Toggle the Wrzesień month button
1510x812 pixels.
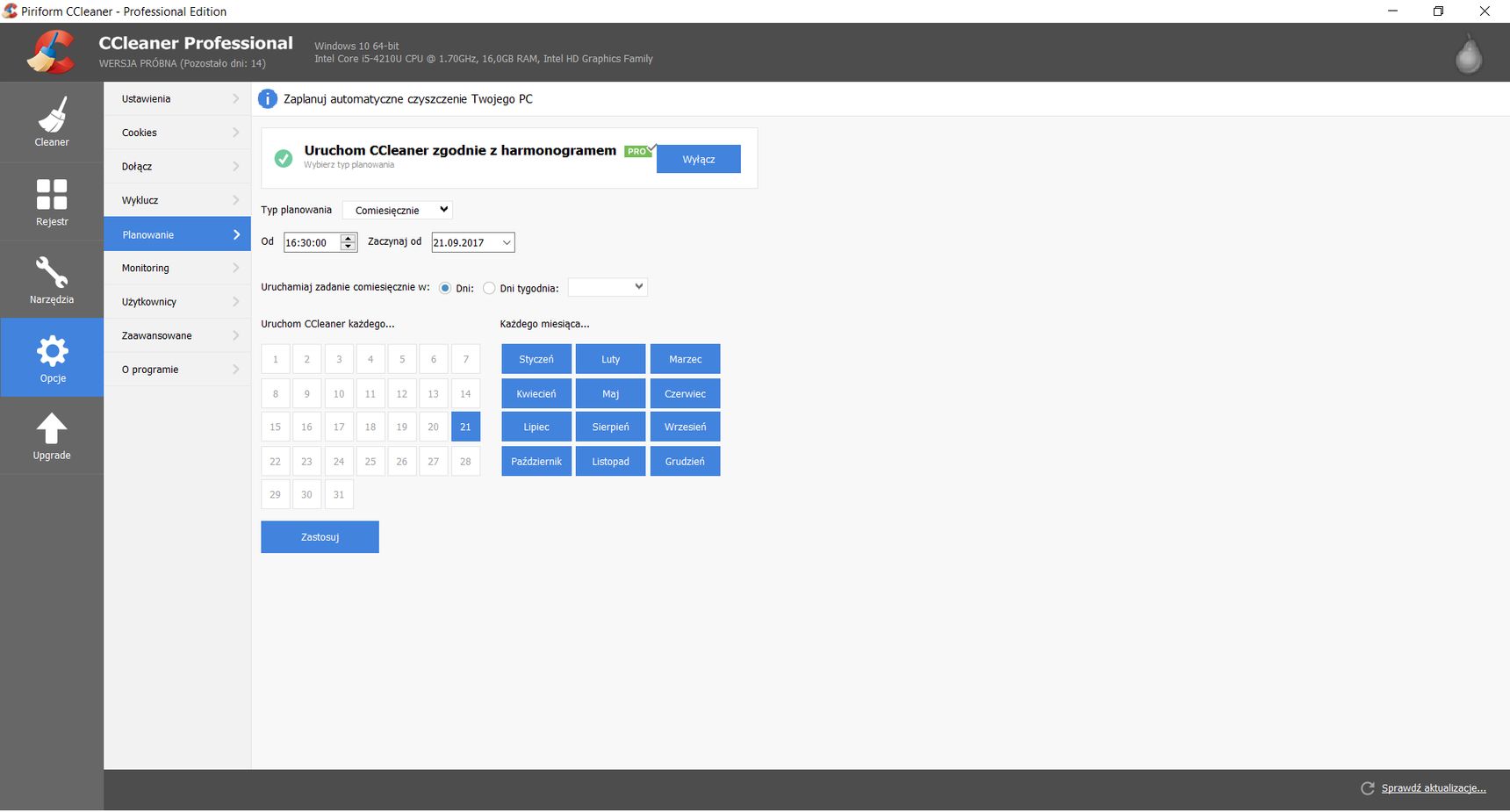(685, 427)
